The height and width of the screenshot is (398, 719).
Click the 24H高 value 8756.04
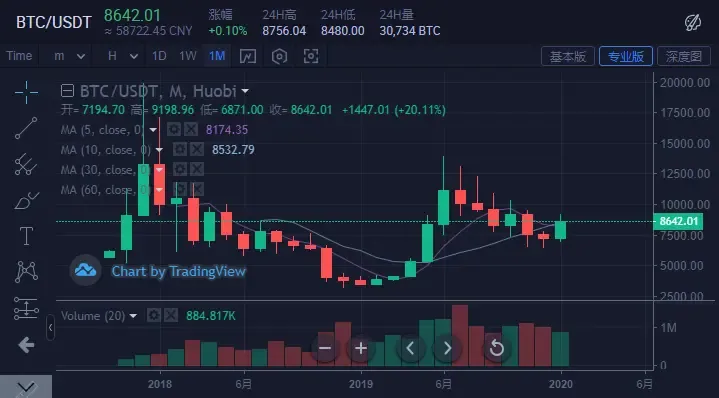284,31
